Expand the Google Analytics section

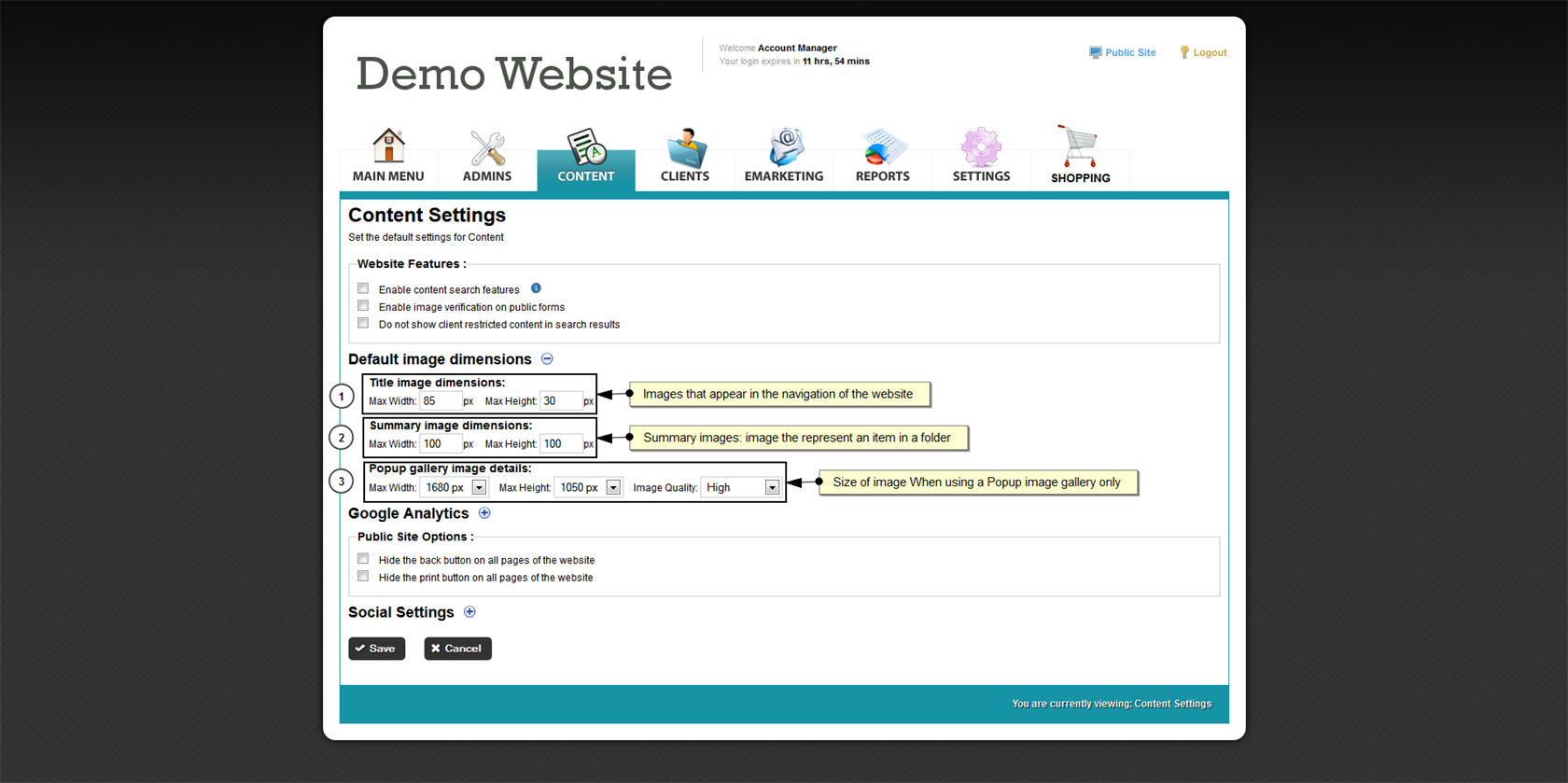tap(484, 513)
